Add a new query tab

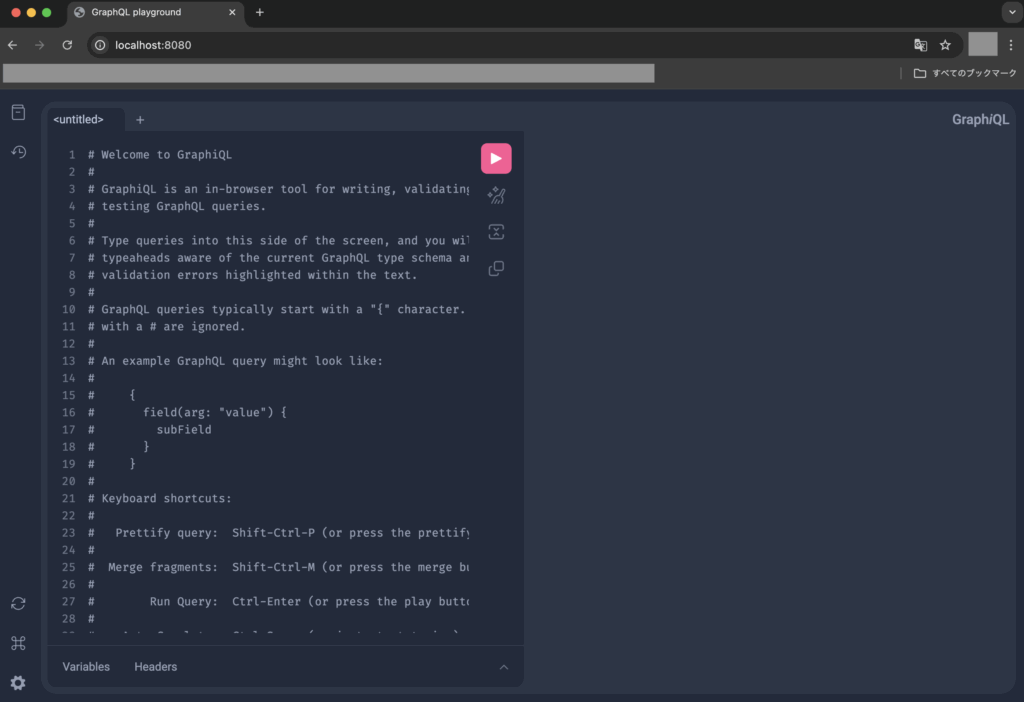click(x=140, y=120)
